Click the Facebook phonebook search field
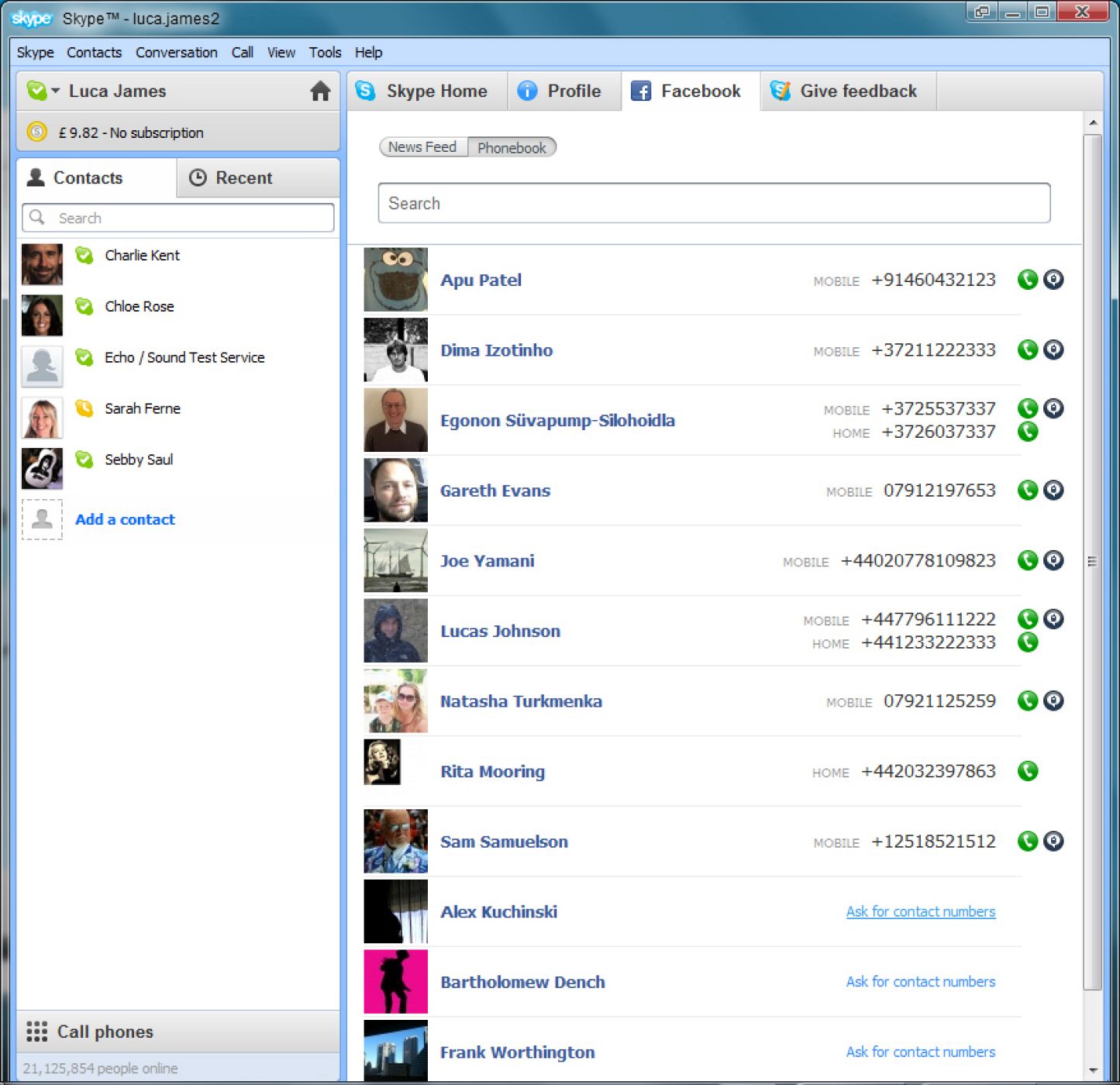This screenshot has height=1085, width=1120. [x=712, y=203]
